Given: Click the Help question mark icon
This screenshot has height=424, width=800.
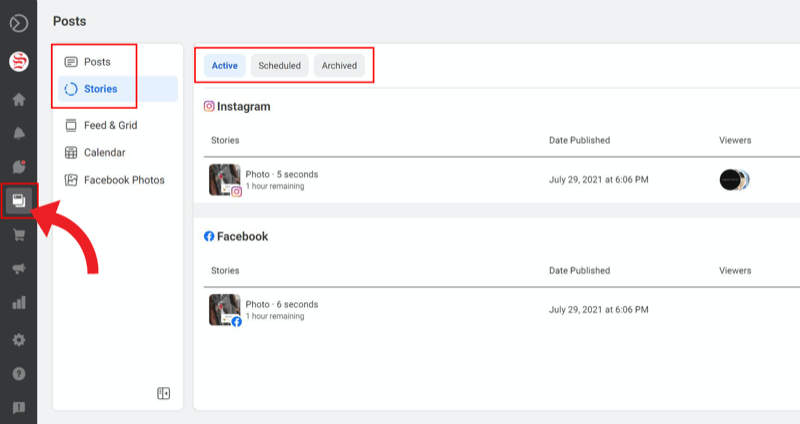Looking at the screenshot, I should (x=18, y=373).
